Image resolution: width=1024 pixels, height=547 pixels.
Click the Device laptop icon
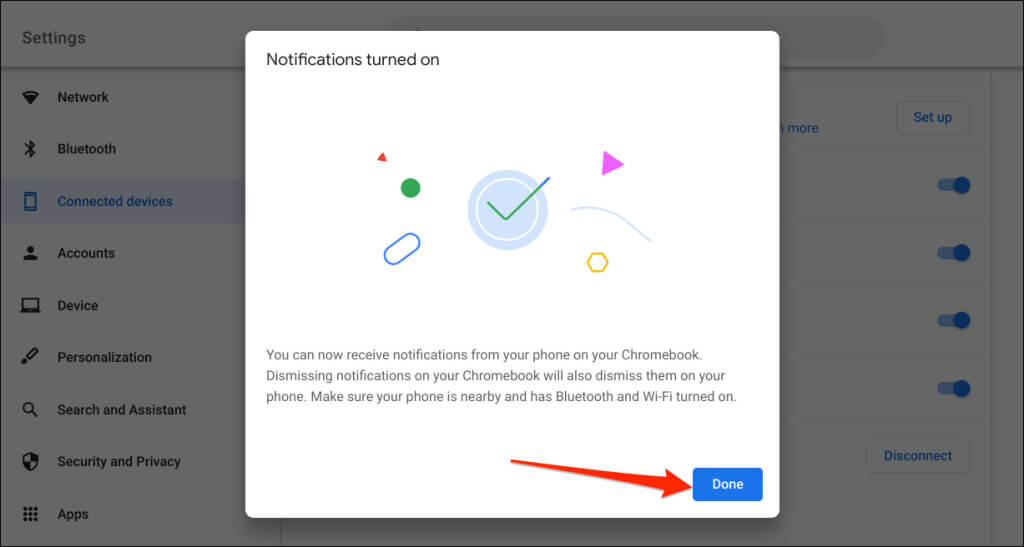tap(30, 305)
